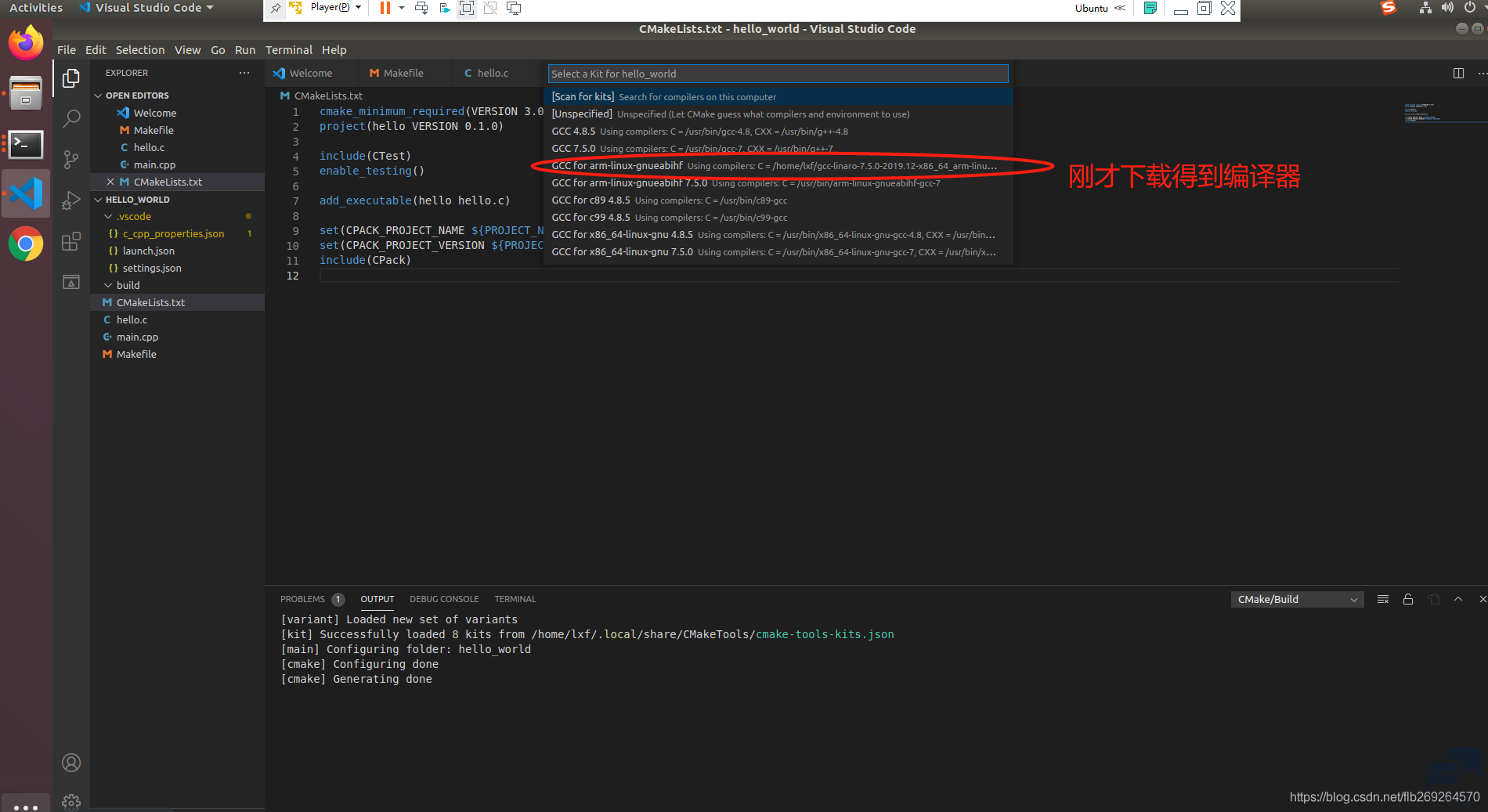Enter VMware full screen mode

click(467, 8)
